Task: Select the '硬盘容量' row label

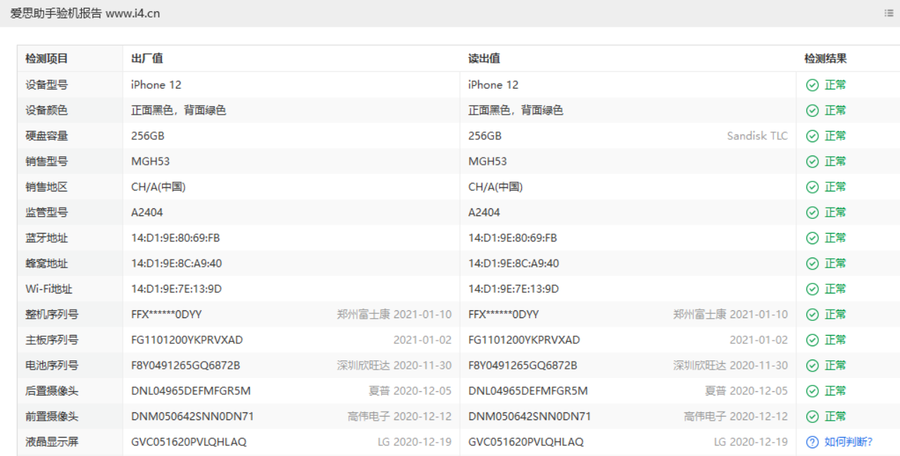Action: 46,136
